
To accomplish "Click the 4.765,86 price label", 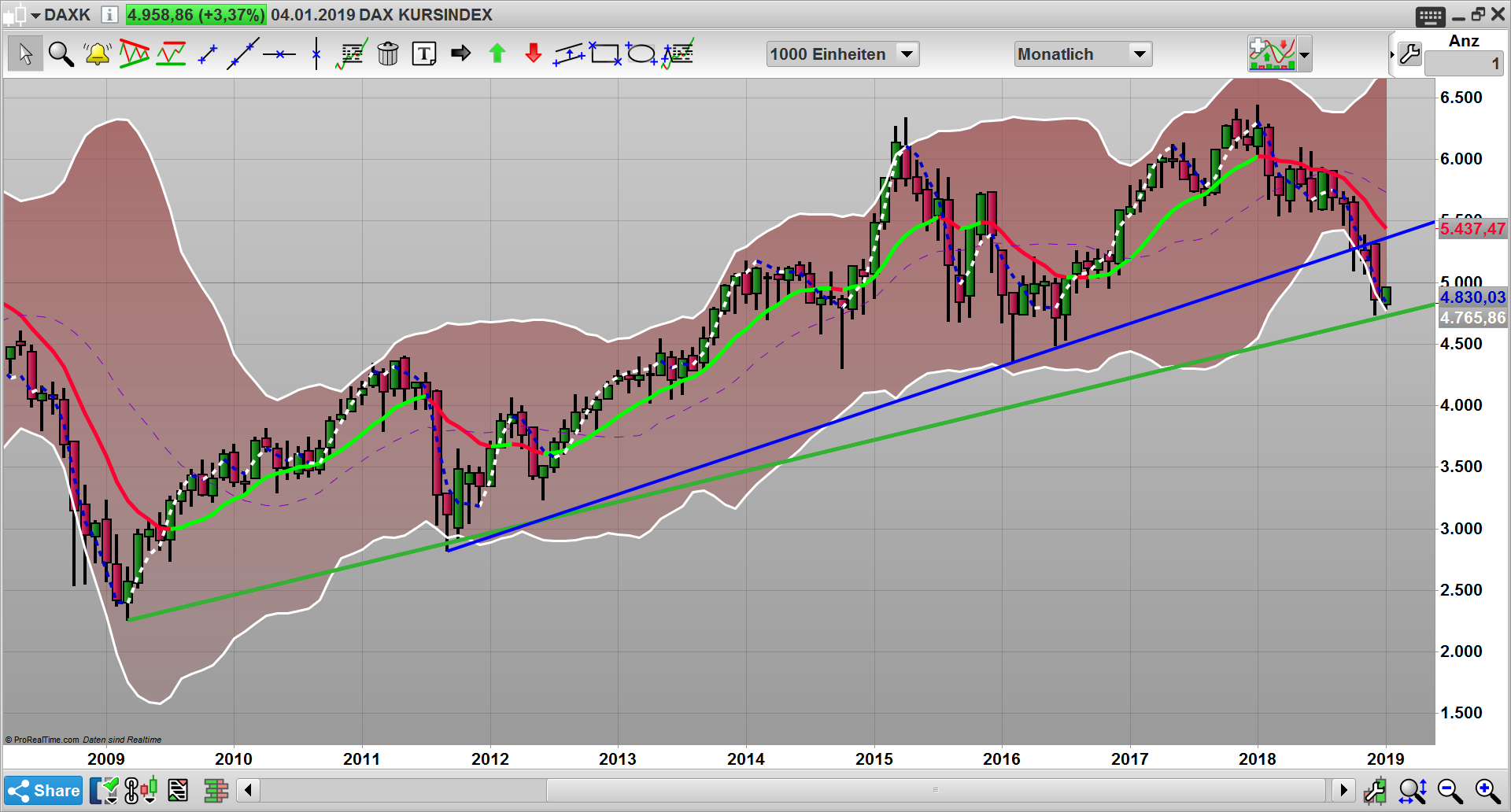I will [1472, 318].
